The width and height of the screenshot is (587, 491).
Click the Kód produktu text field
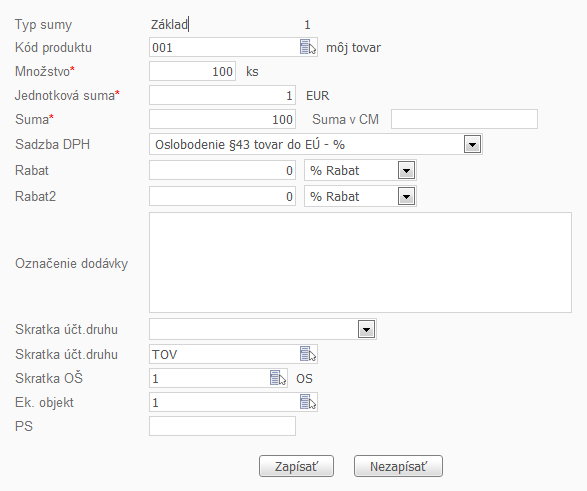(224, 47)
